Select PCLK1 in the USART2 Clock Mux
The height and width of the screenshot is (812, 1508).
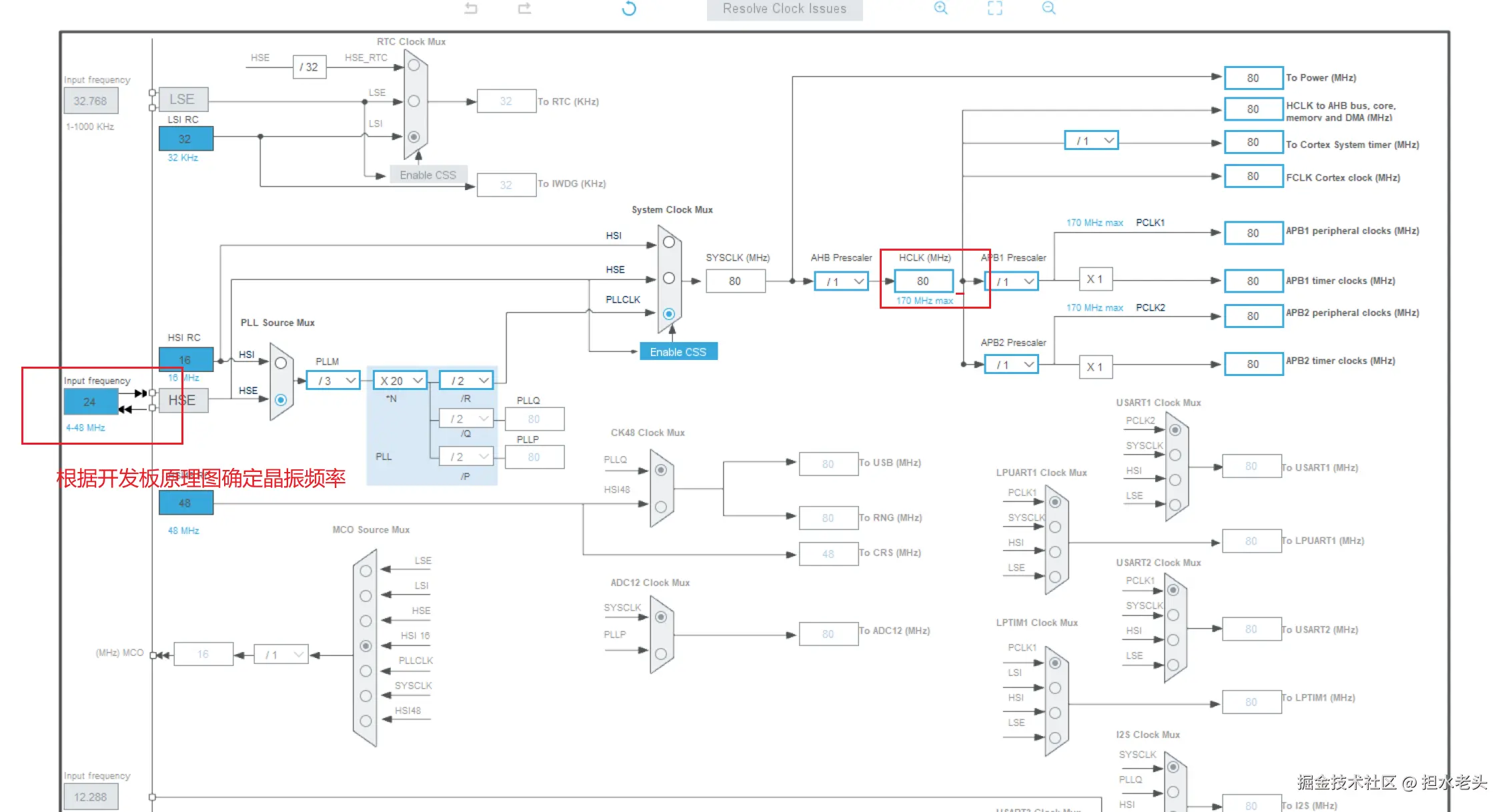(1173, 590)
